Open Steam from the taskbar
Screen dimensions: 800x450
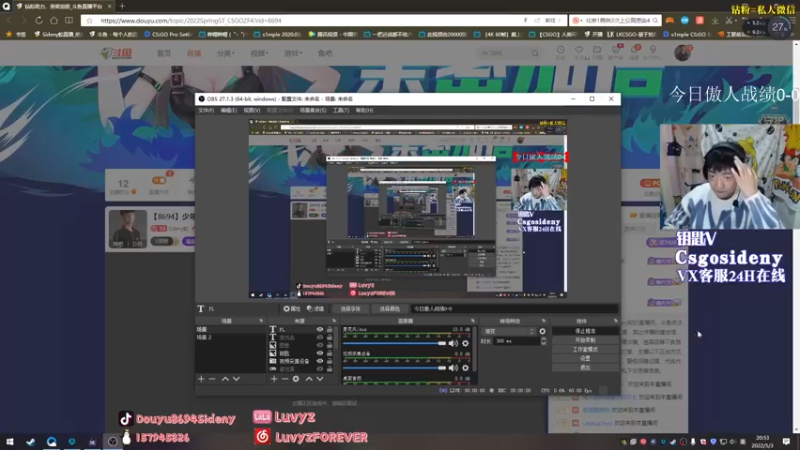pyautogui.click(x=31, y=441)
